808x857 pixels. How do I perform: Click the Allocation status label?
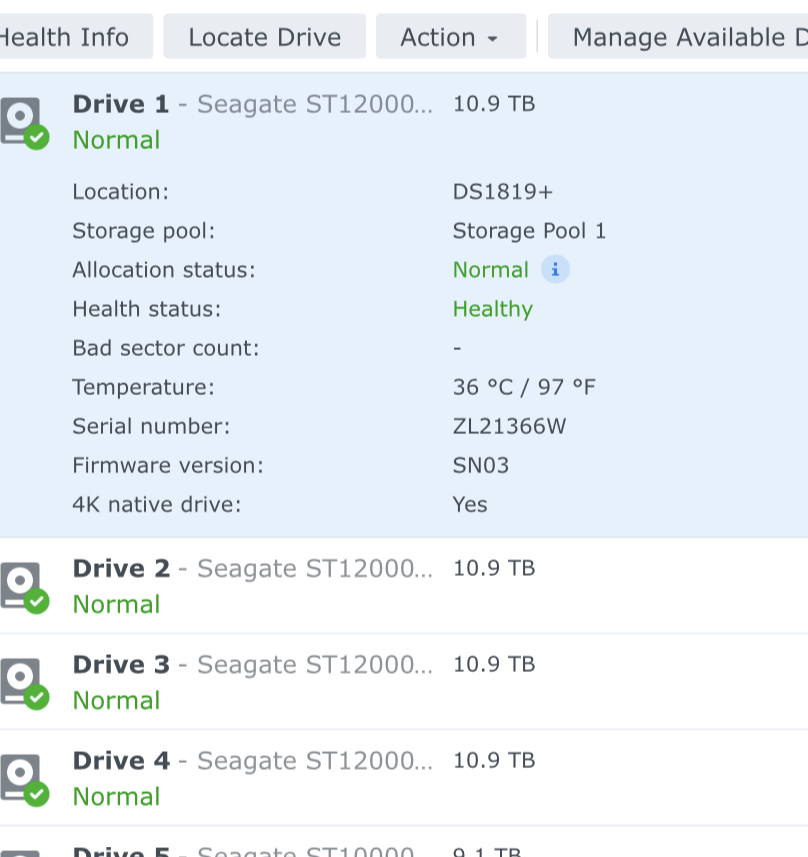click(164, 270)
